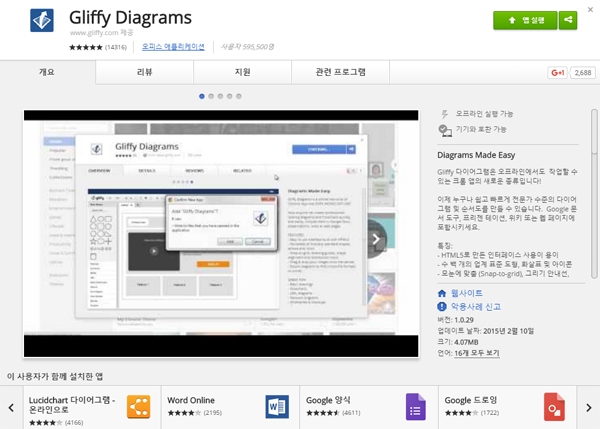Open the 오피스 애플리케이션 category link
The height and width of the screenshot is (429, 600).
pyautogui.click(x=173, y=47)
